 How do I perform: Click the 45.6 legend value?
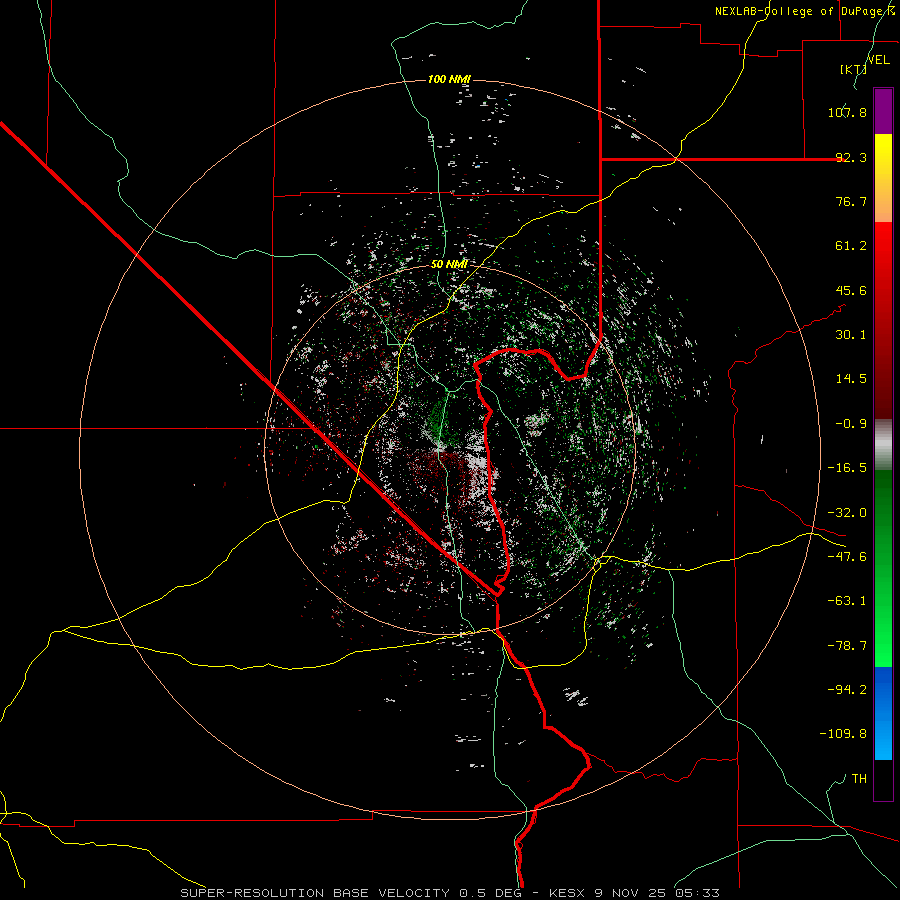[851, 290]
